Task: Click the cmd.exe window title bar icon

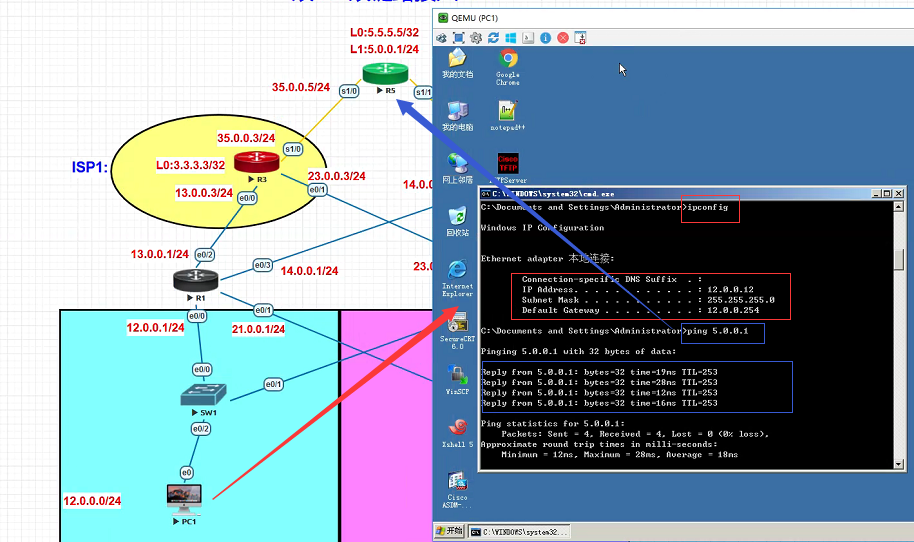Action: point(486,193)
